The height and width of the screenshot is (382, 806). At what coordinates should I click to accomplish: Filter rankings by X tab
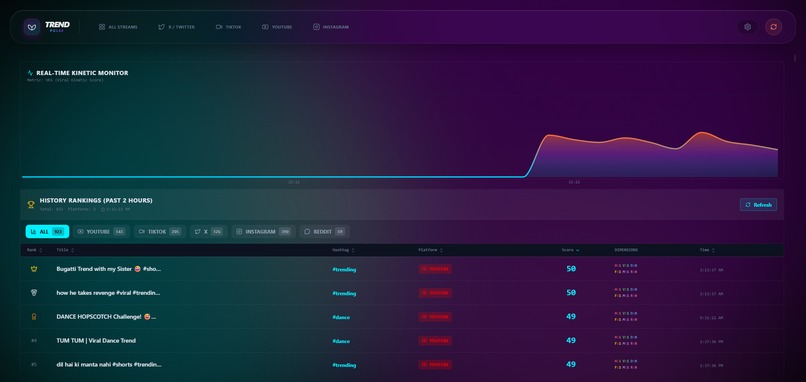pyautogui.click(x=208, y=231)
